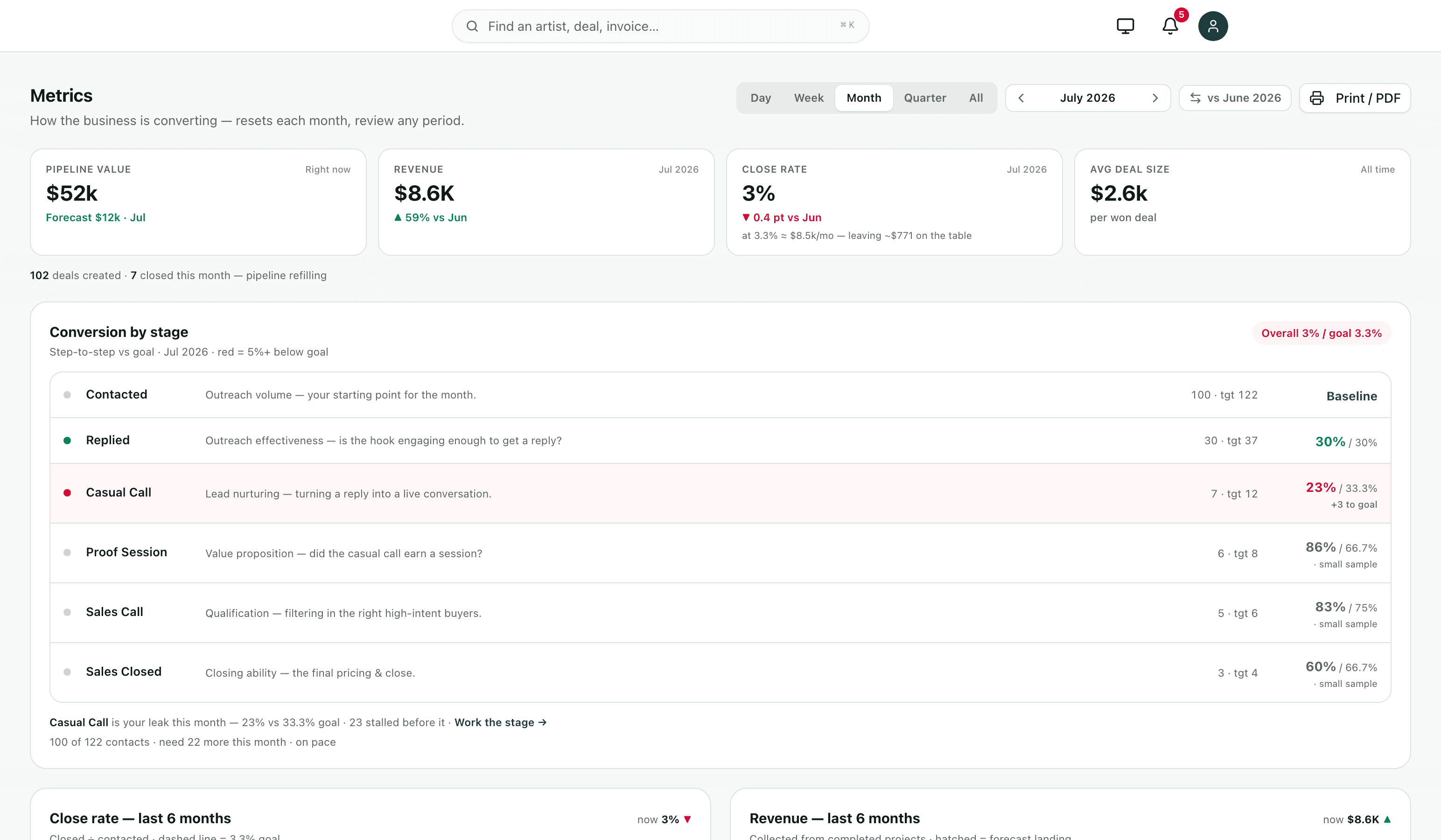Screen dimensions: 1441x840
Task: Click the 83% Sales Call rate
Action: pyautogui.click(x=1330, y=607)
